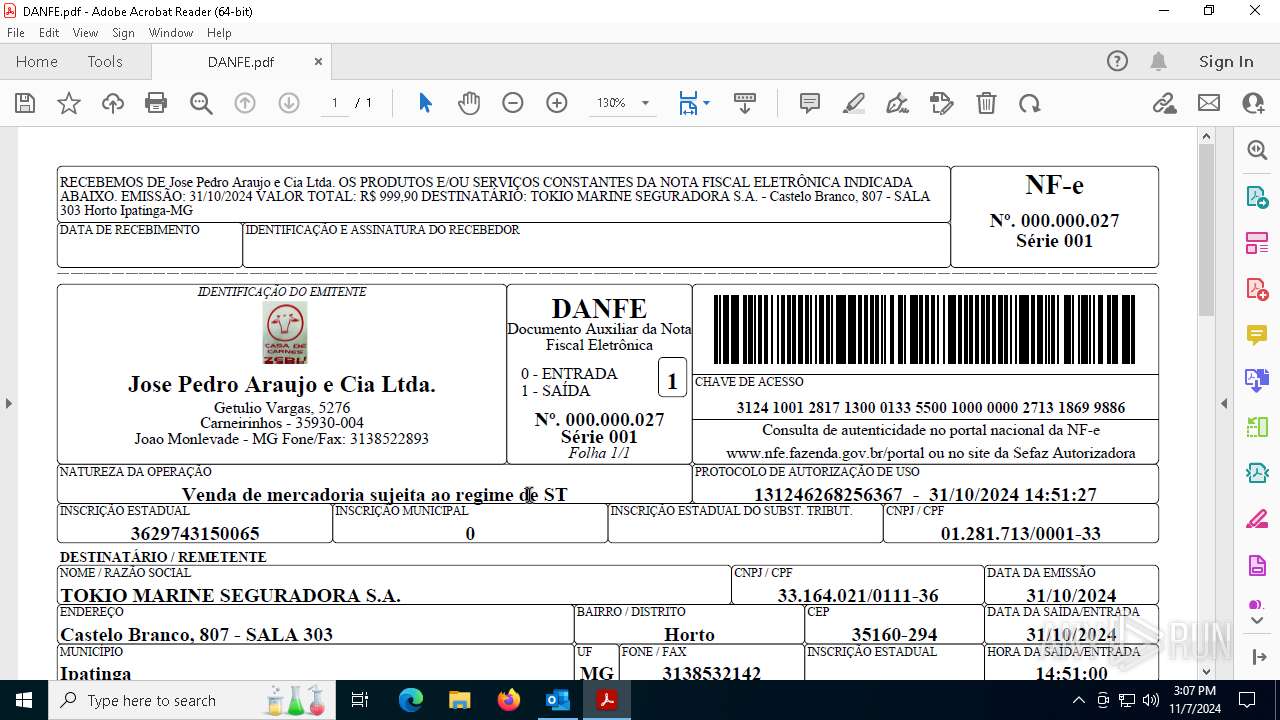Close the DANFE.pdf tab
Viewport: 1280px width, 720px height.
pos(318,61)
